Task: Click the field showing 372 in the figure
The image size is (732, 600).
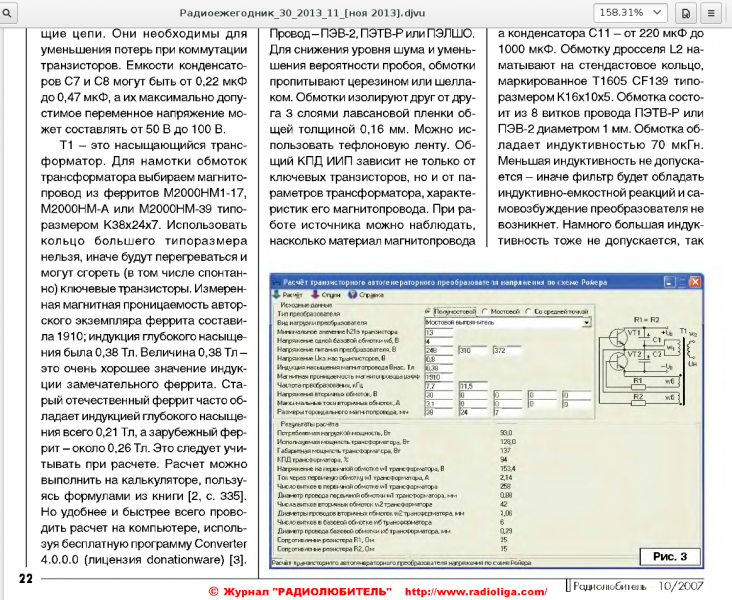Action: click(507, 350)
